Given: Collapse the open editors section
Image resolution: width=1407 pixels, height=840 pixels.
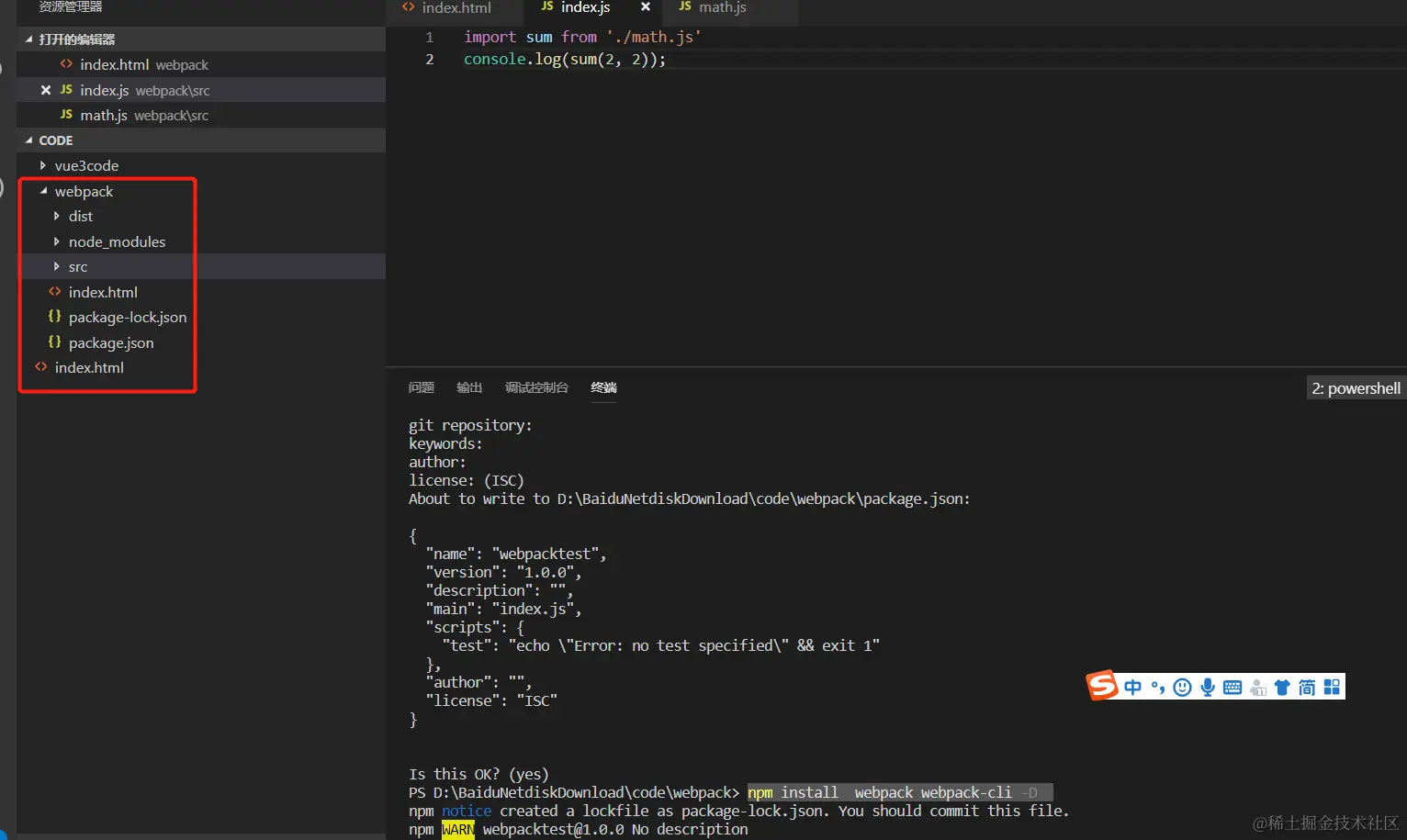Looking at the screenshot, I should tap(201, 39).
